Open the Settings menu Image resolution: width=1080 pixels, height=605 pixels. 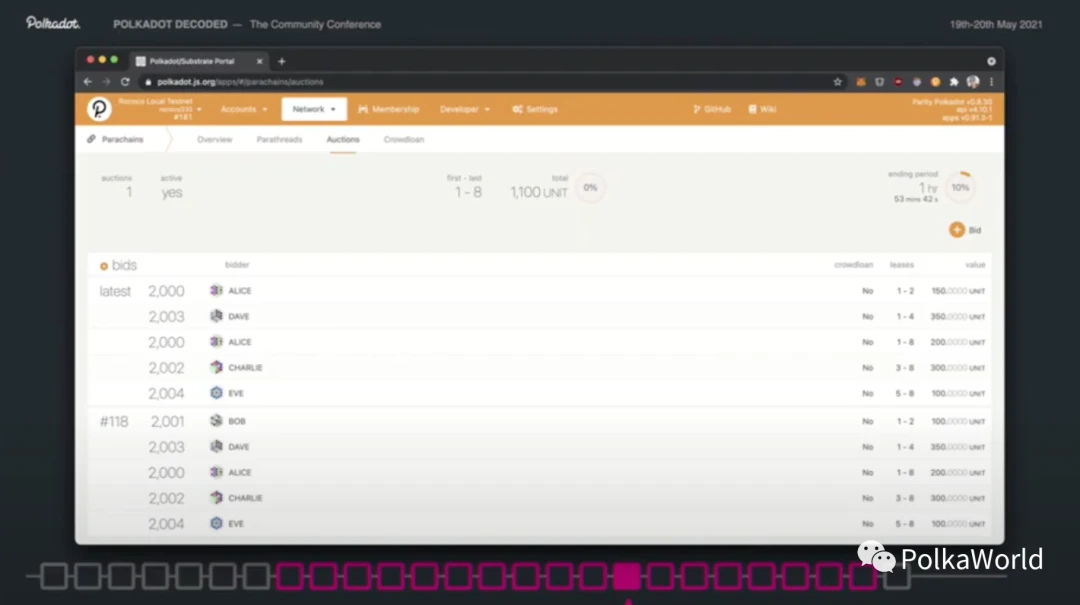[x=535, y=109]
